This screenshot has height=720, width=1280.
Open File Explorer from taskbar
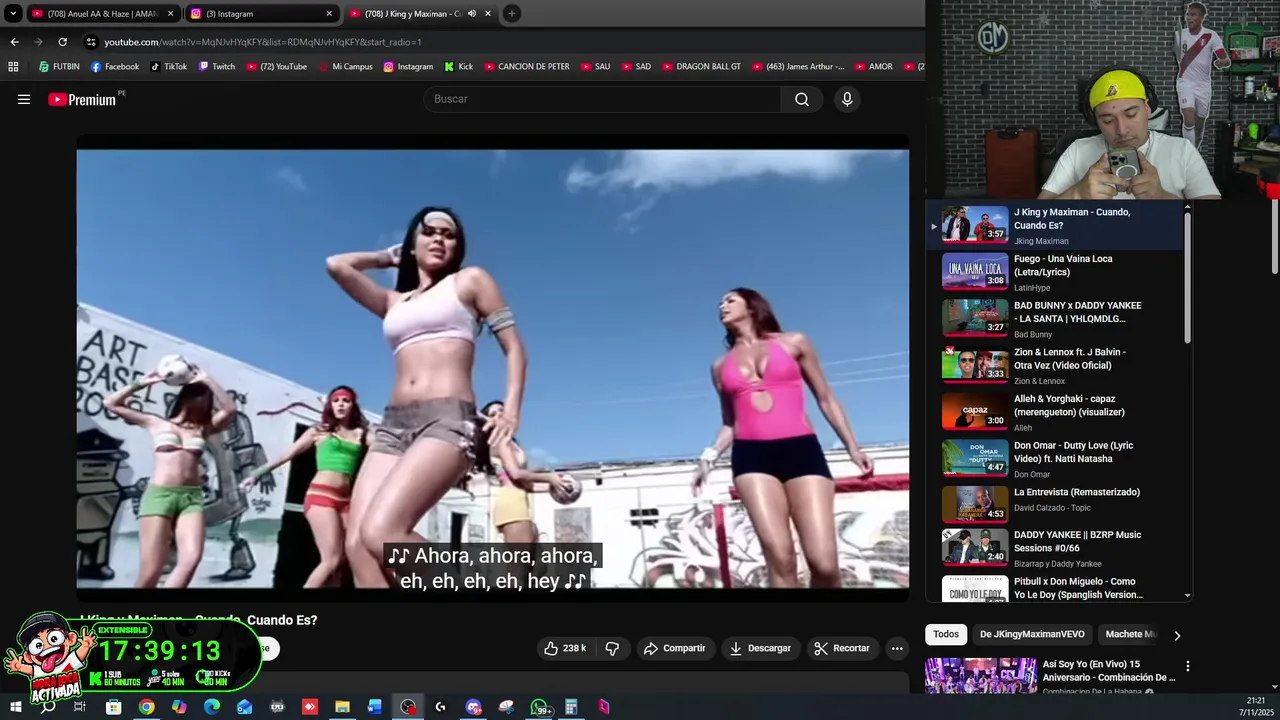pos(342,707)
